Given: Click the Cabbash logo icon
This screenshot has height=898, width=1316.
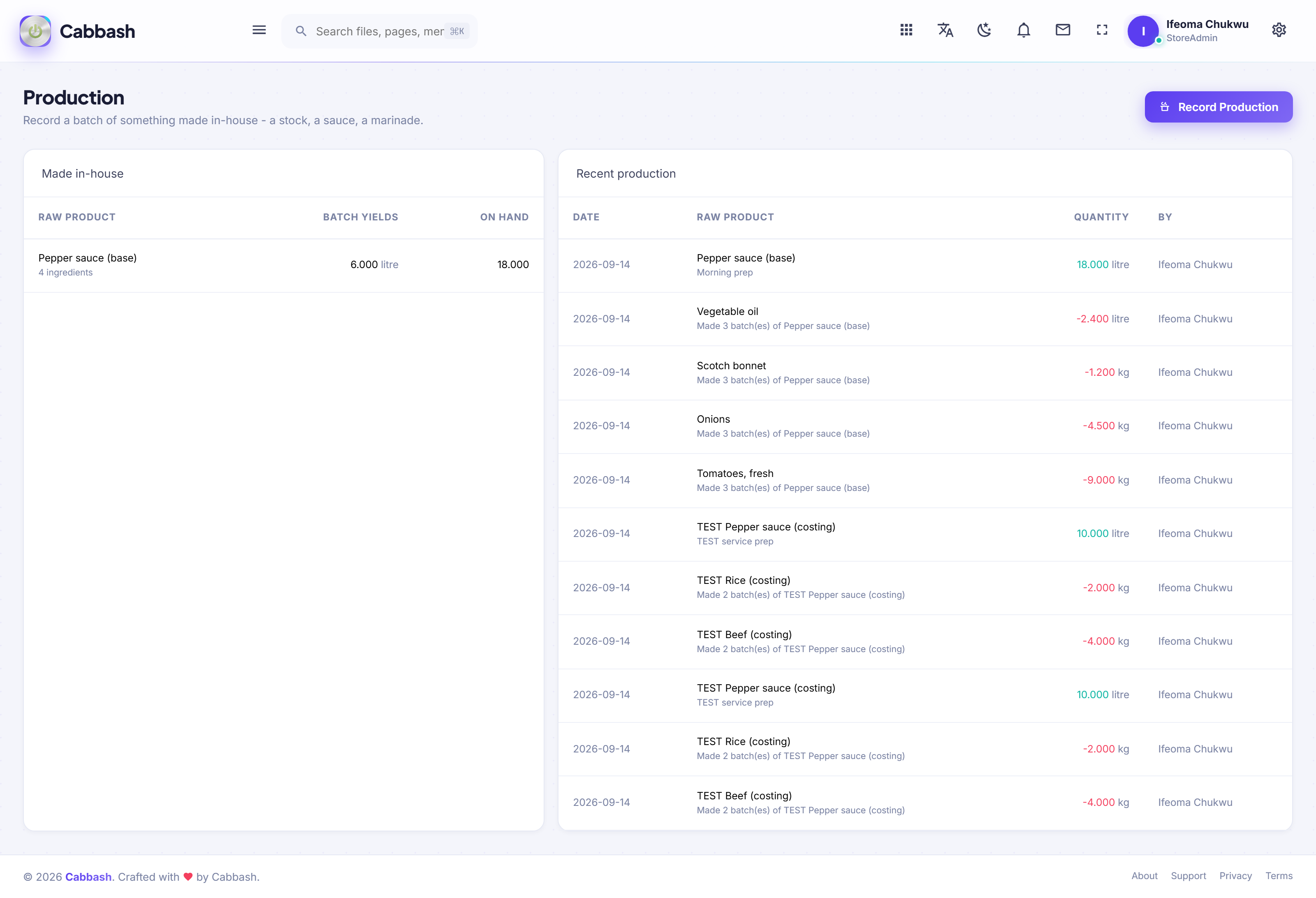Looking at the screenshot, I should click(35, 31).
